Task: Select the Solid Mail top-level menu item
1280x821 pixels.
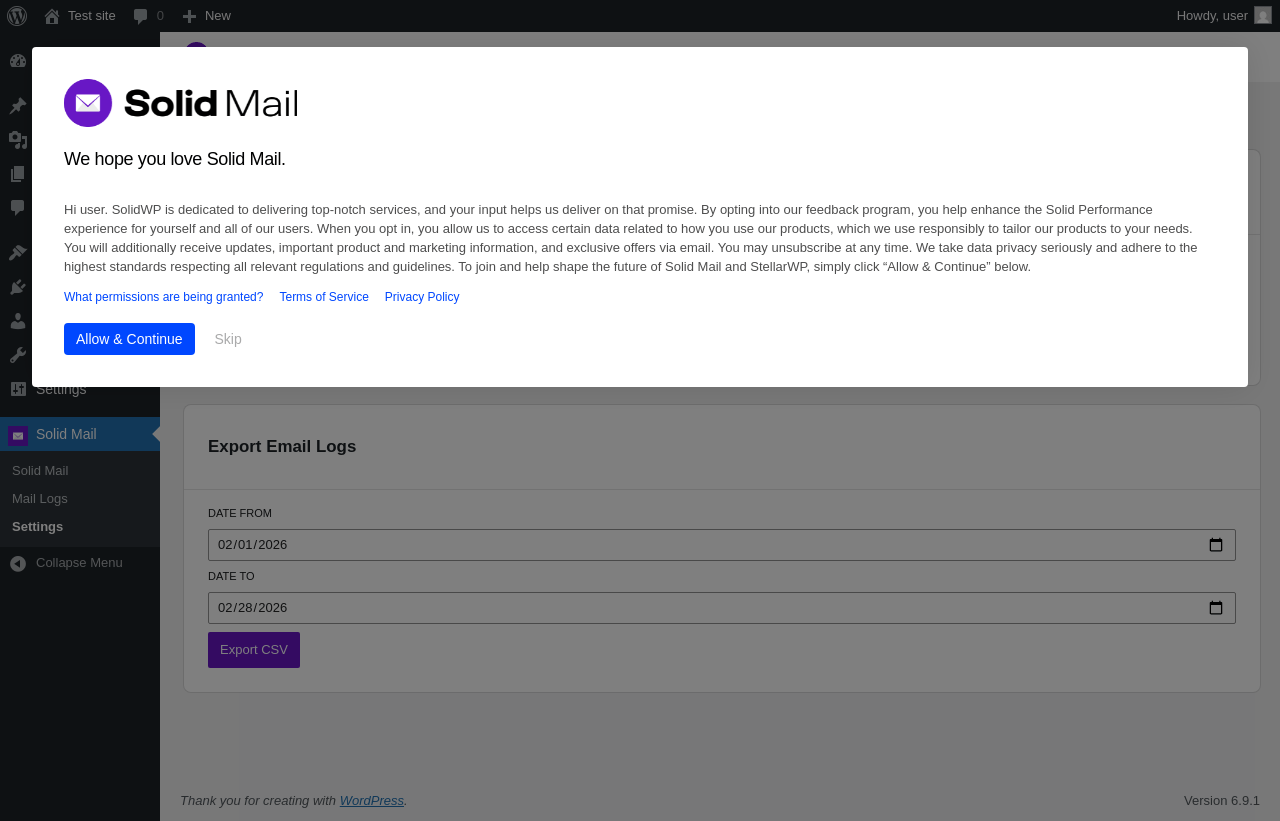Action: [80, 434]
